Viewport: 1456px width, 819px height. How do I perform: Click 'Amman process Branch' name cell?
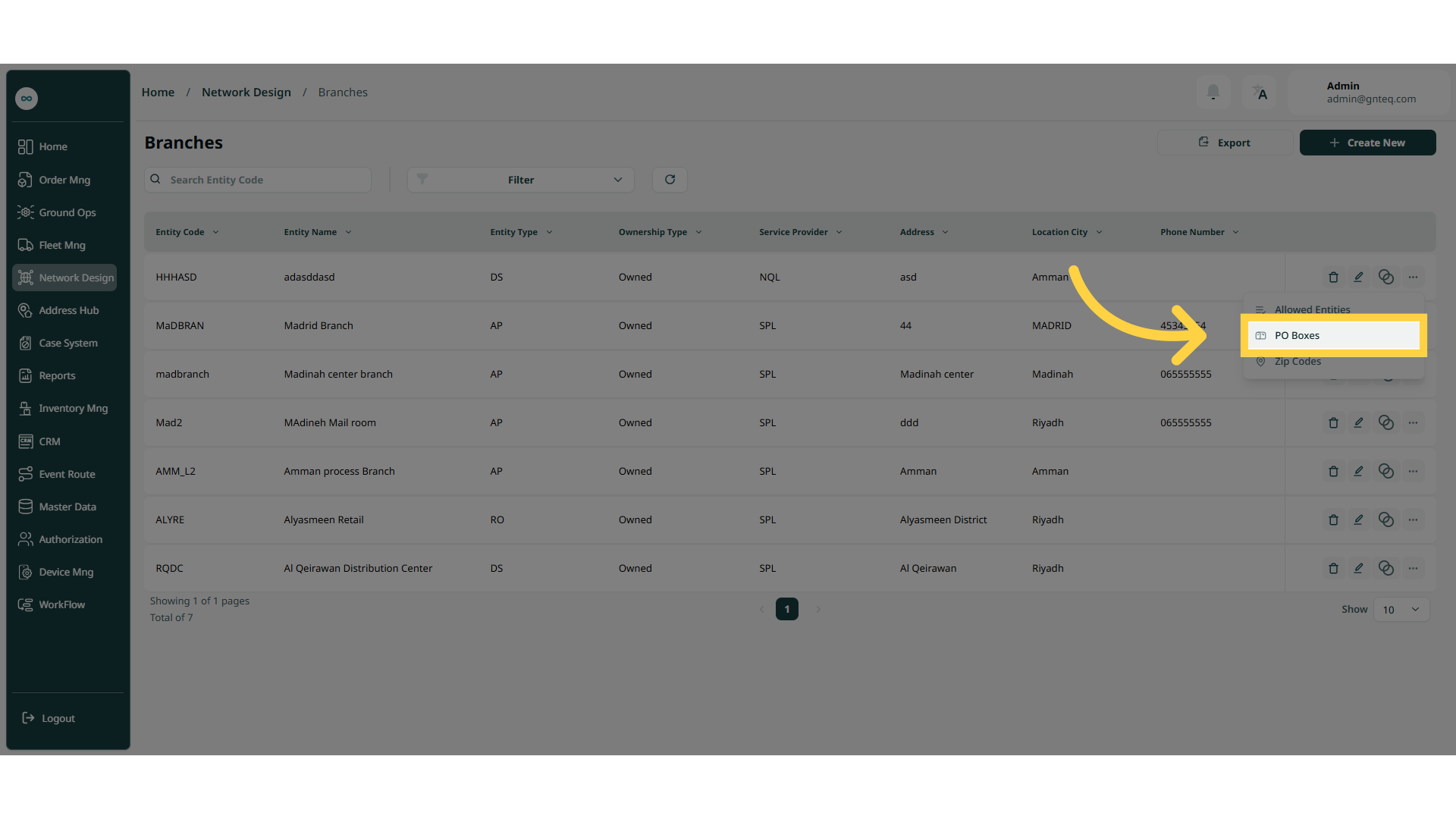point(339,472)
